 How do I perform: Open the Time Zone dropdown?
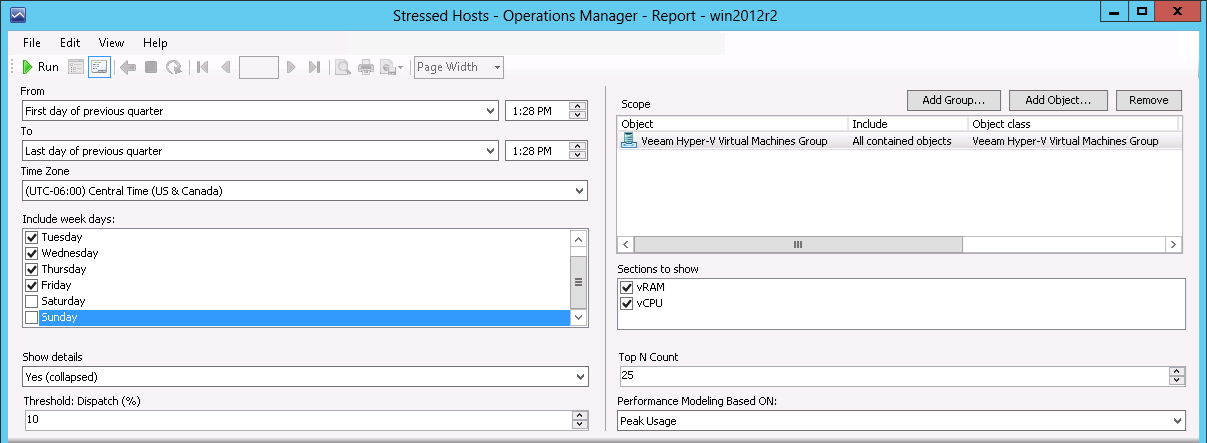[x=580, y=191]
